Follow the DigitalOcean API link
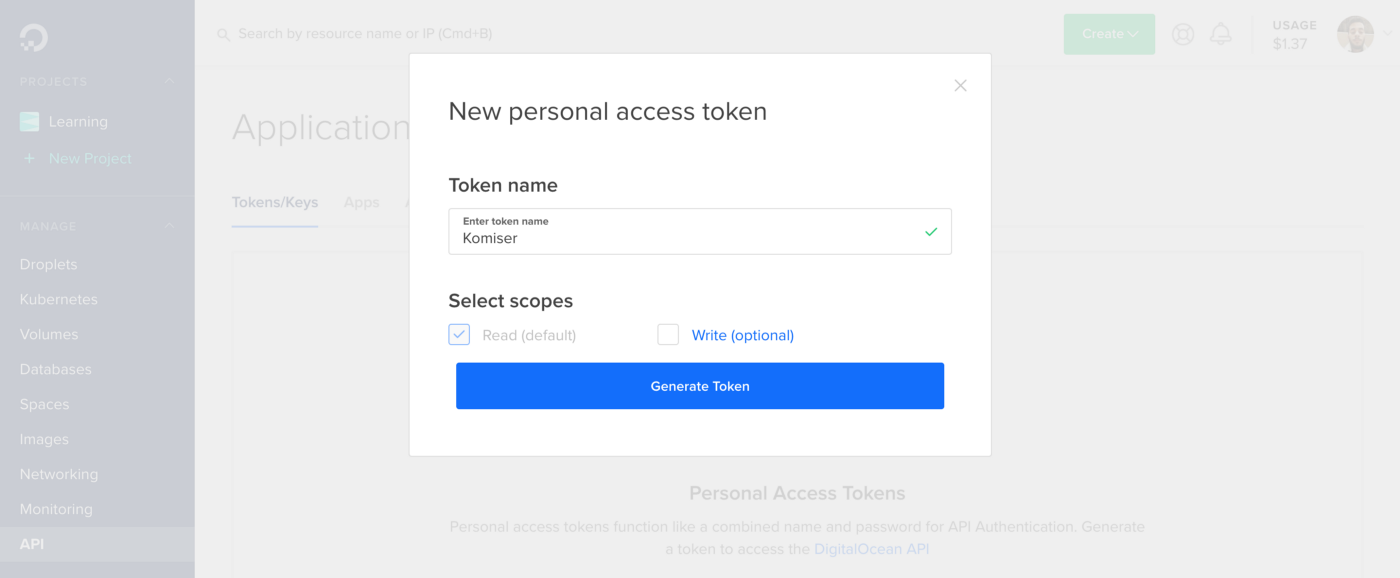Screen dimensions: 1400x578 click(871, 549)
